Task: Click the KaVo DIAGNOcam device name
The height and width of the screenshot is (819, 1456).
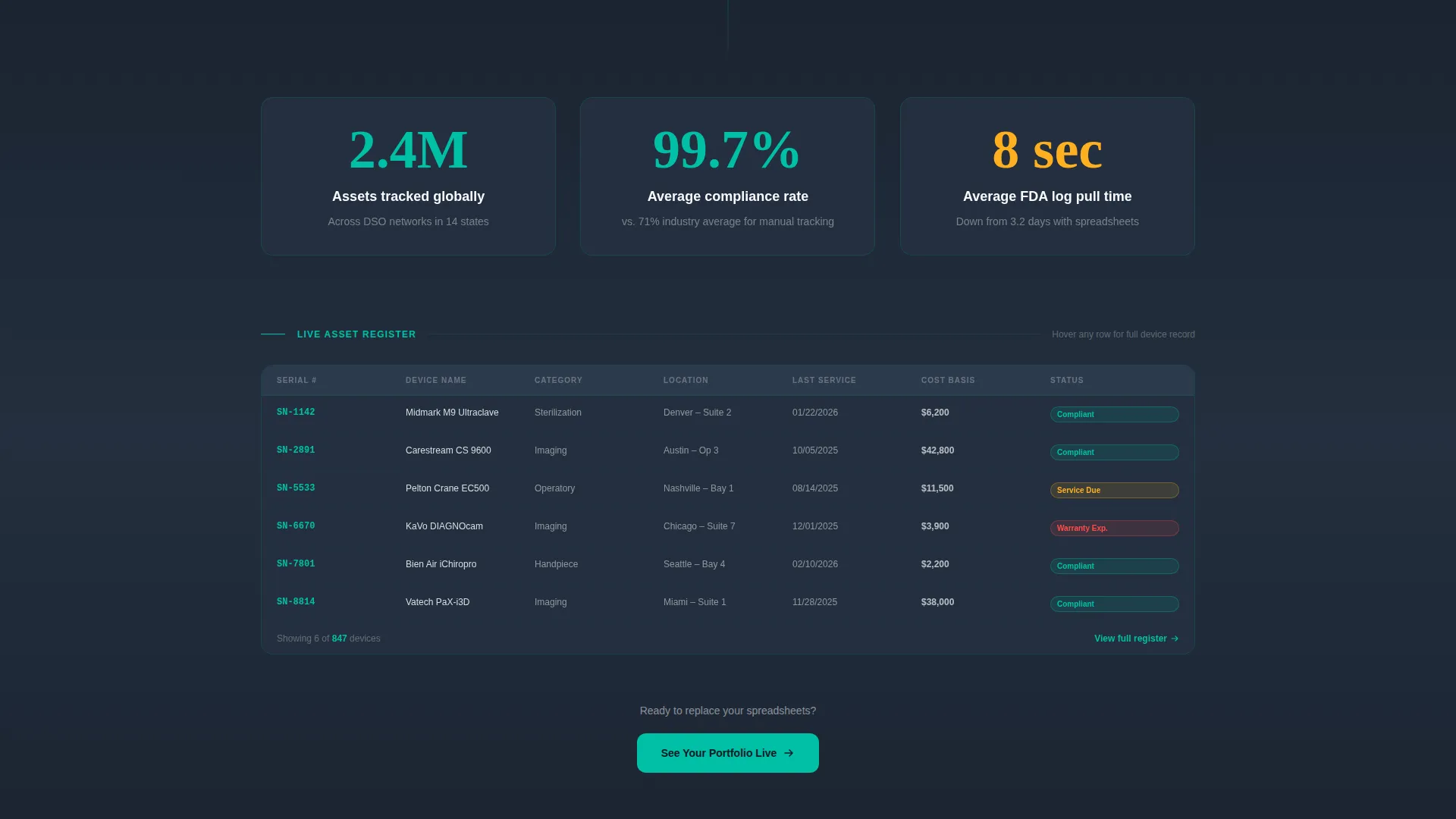Action: tap(444, 526)
